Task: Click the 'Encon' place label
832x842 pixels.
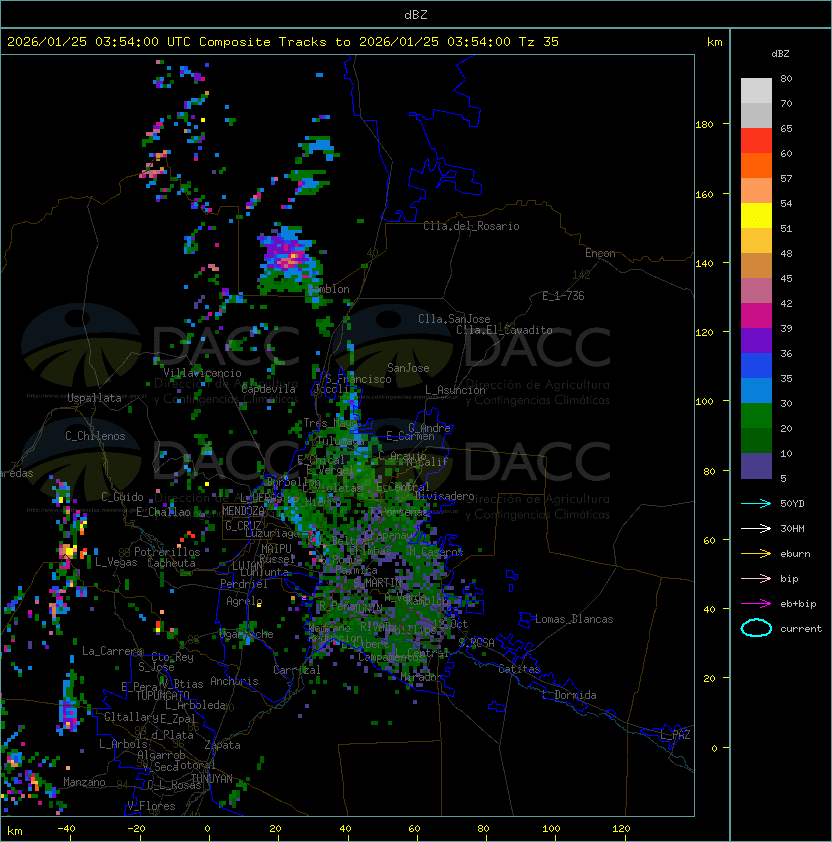Action: pyautogui.click(x=600, y=253)
